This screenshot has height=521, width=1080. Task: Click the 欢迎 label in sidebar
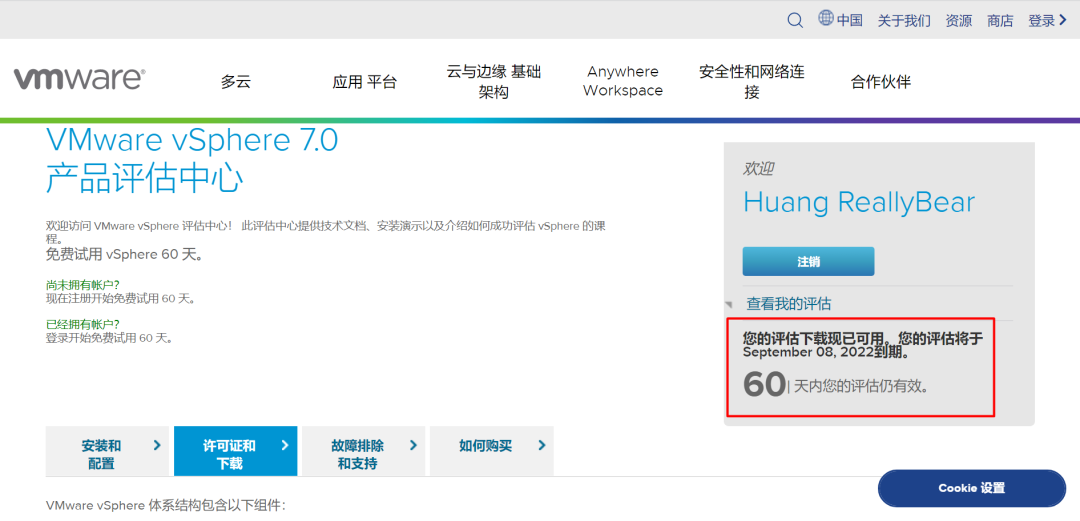click(x=758, y=169)
